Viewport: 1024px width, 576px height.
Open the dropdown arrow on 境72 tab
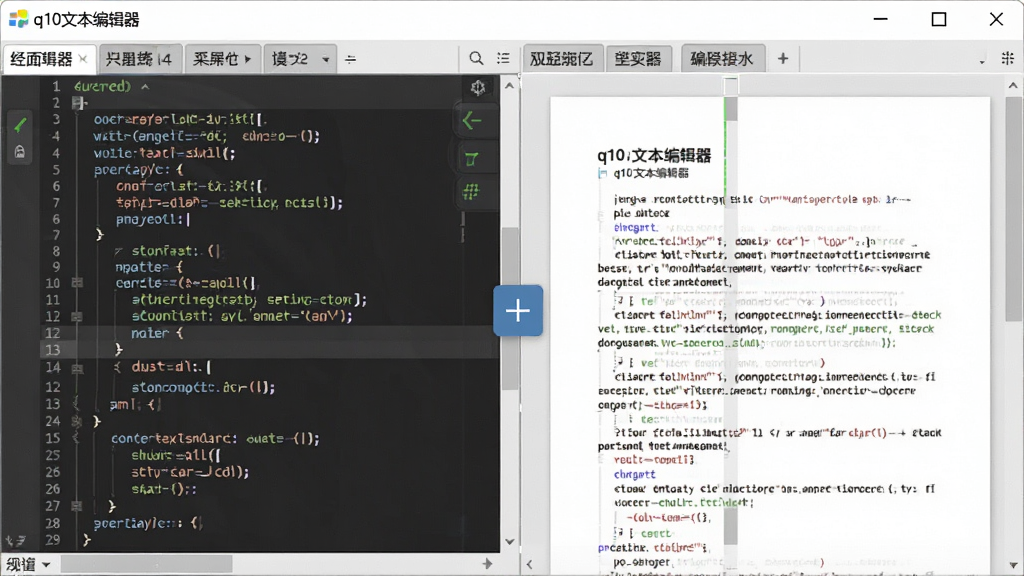click(x=325, y=59)
